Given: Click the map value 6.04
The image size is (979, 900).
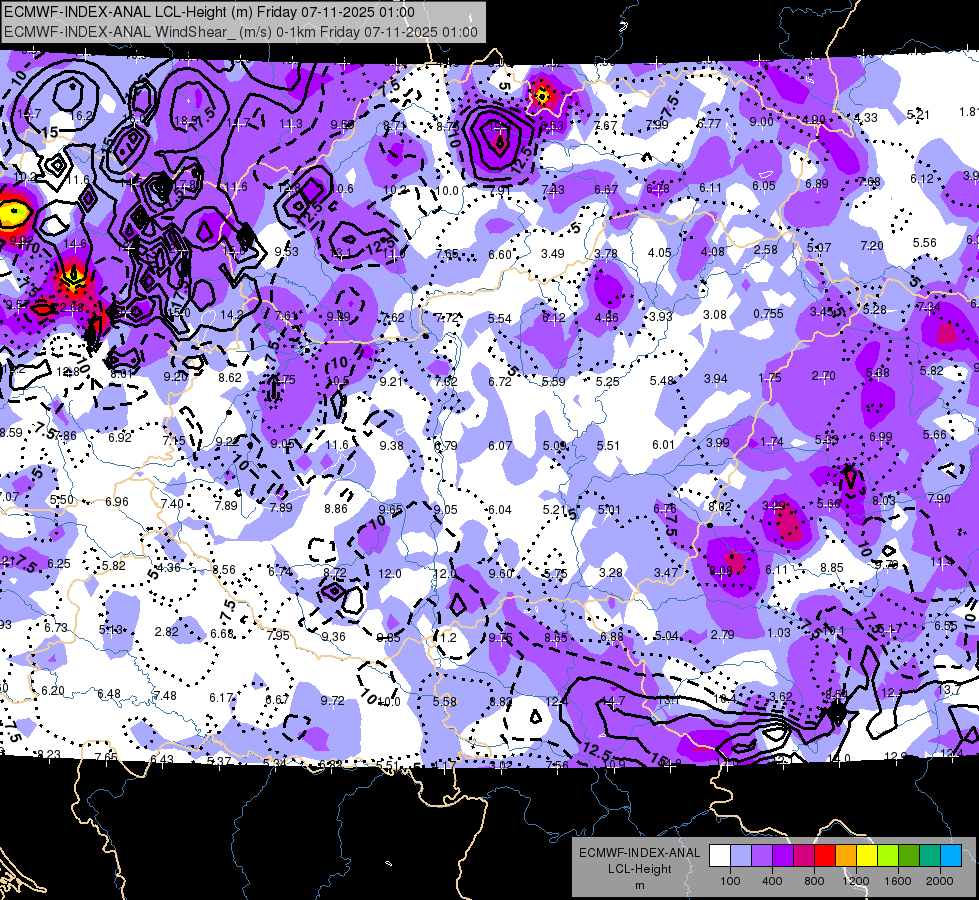Looking at the screenshot, I should 499,510.
